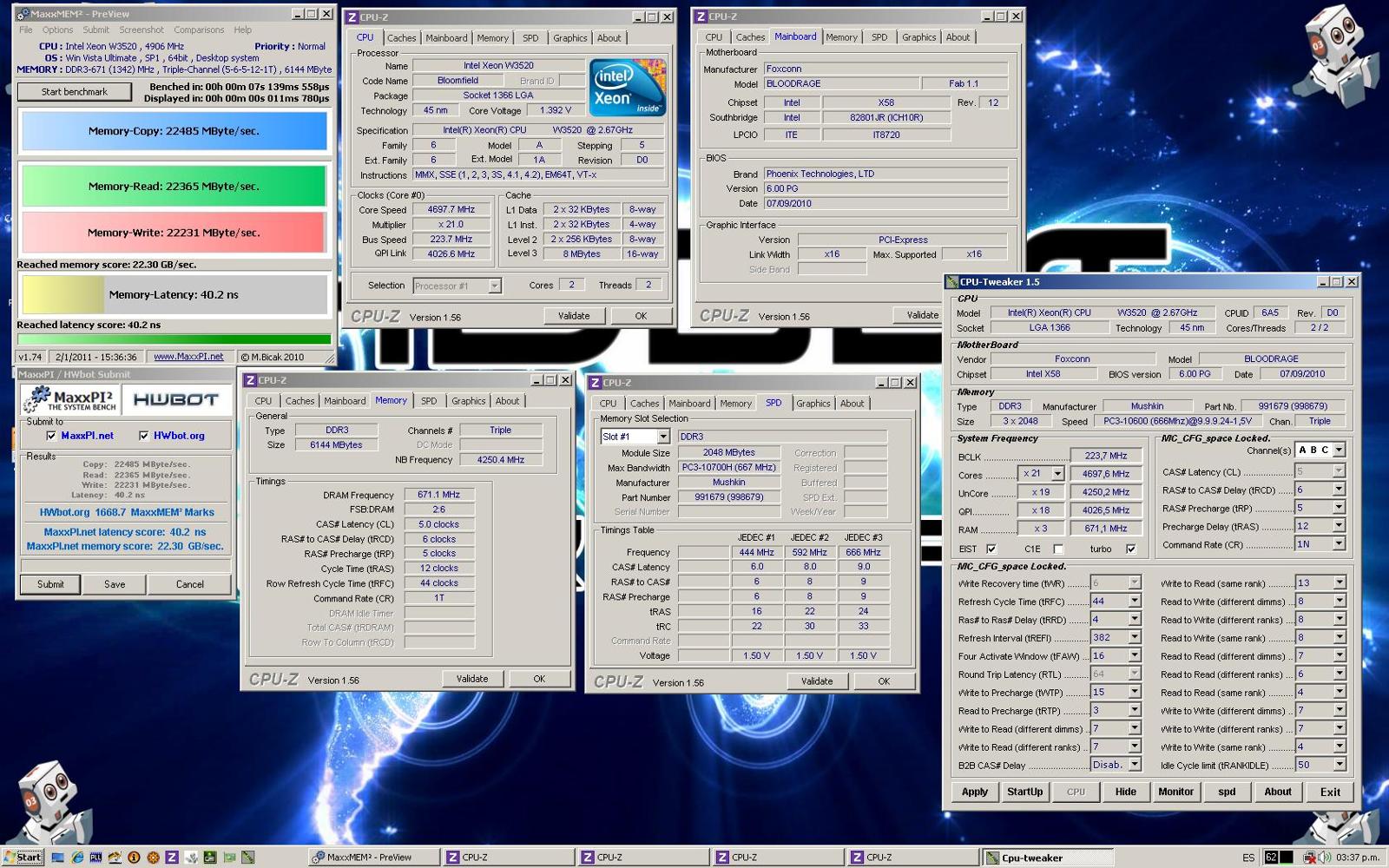Launch Internet Explorer from quick launch
The height and width of the screenshot is (868, 1389).
click(x=76, y=858)
